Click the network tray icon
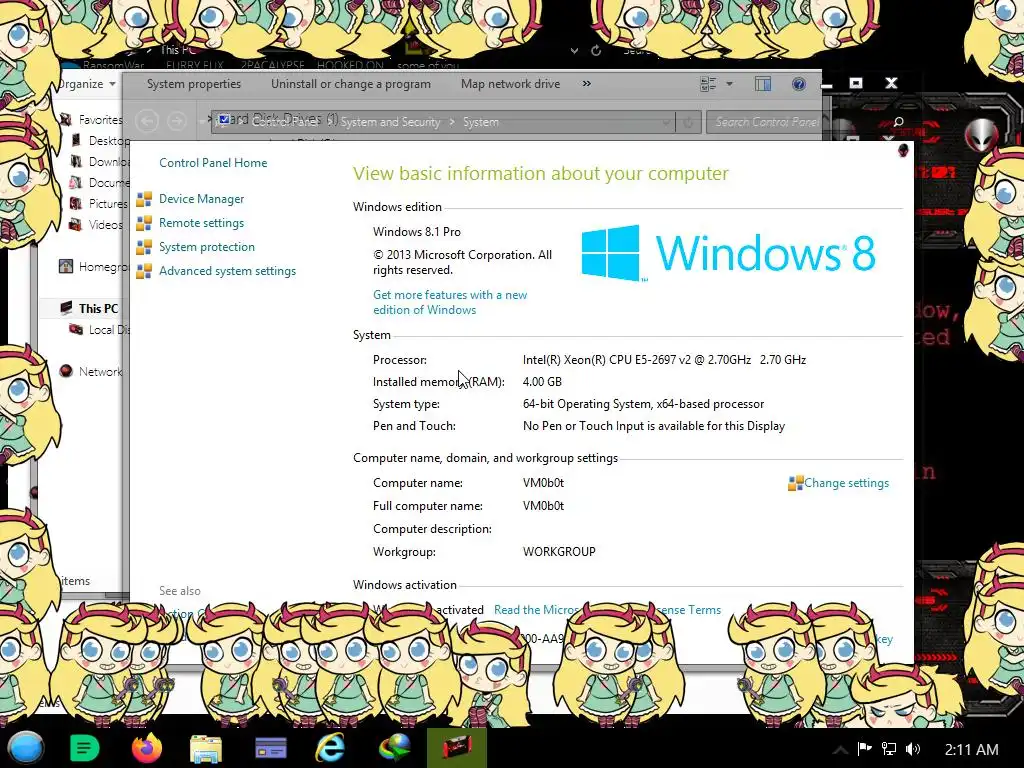1024x768 pixels. 889,749
